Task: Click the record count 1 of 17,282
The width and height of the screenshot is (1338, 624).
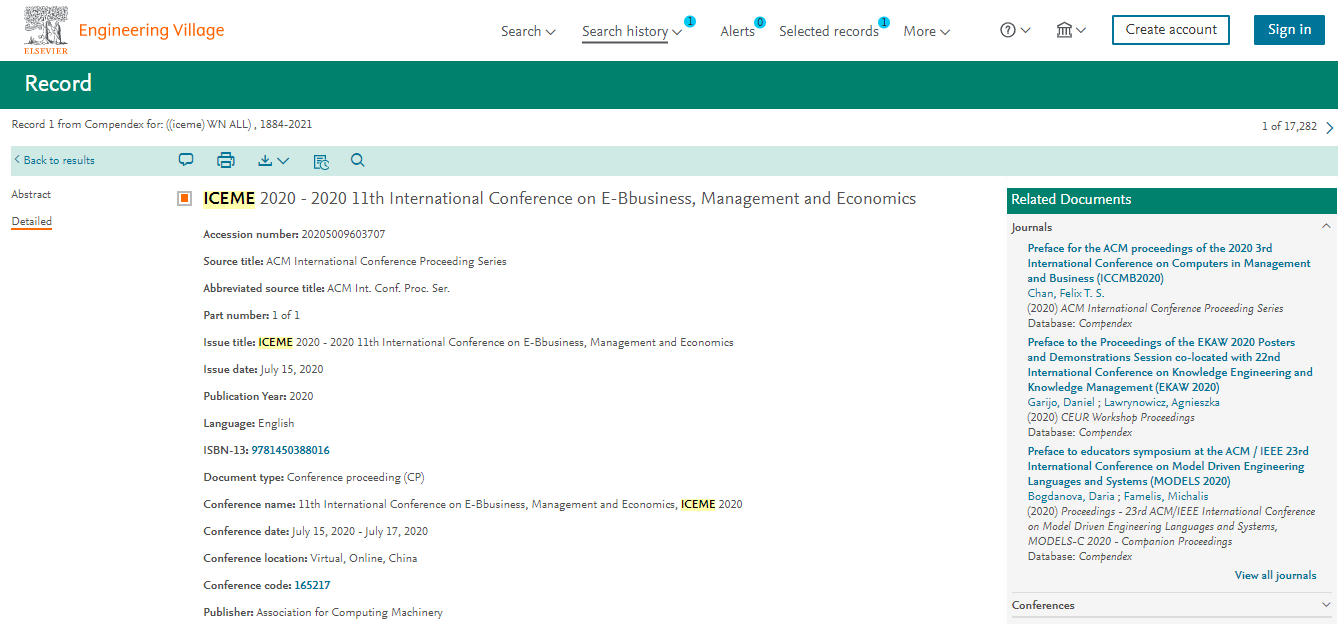Action: pos(1289,126)
